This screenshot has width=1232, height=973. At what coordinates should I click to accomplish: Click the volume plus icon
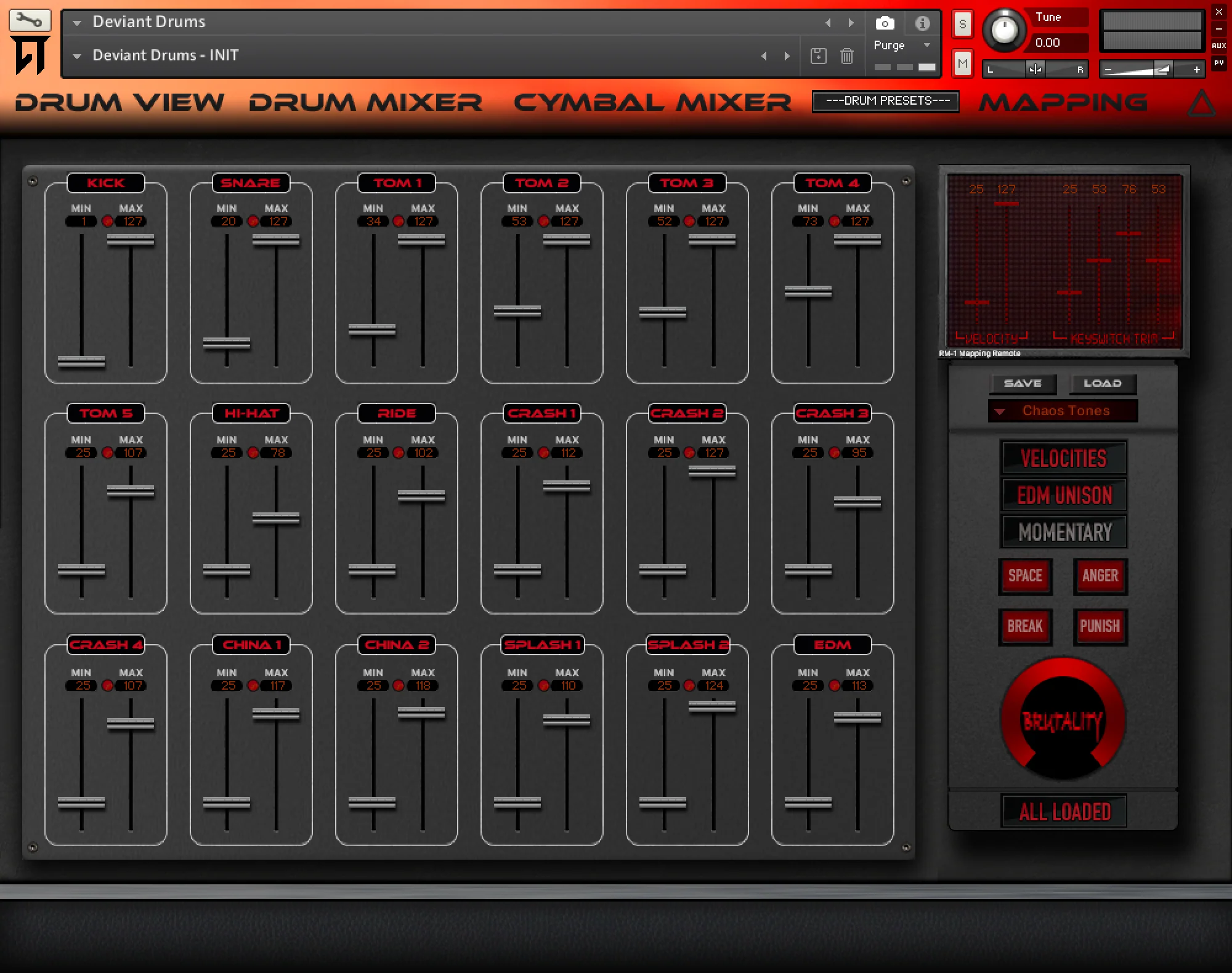1196,70
